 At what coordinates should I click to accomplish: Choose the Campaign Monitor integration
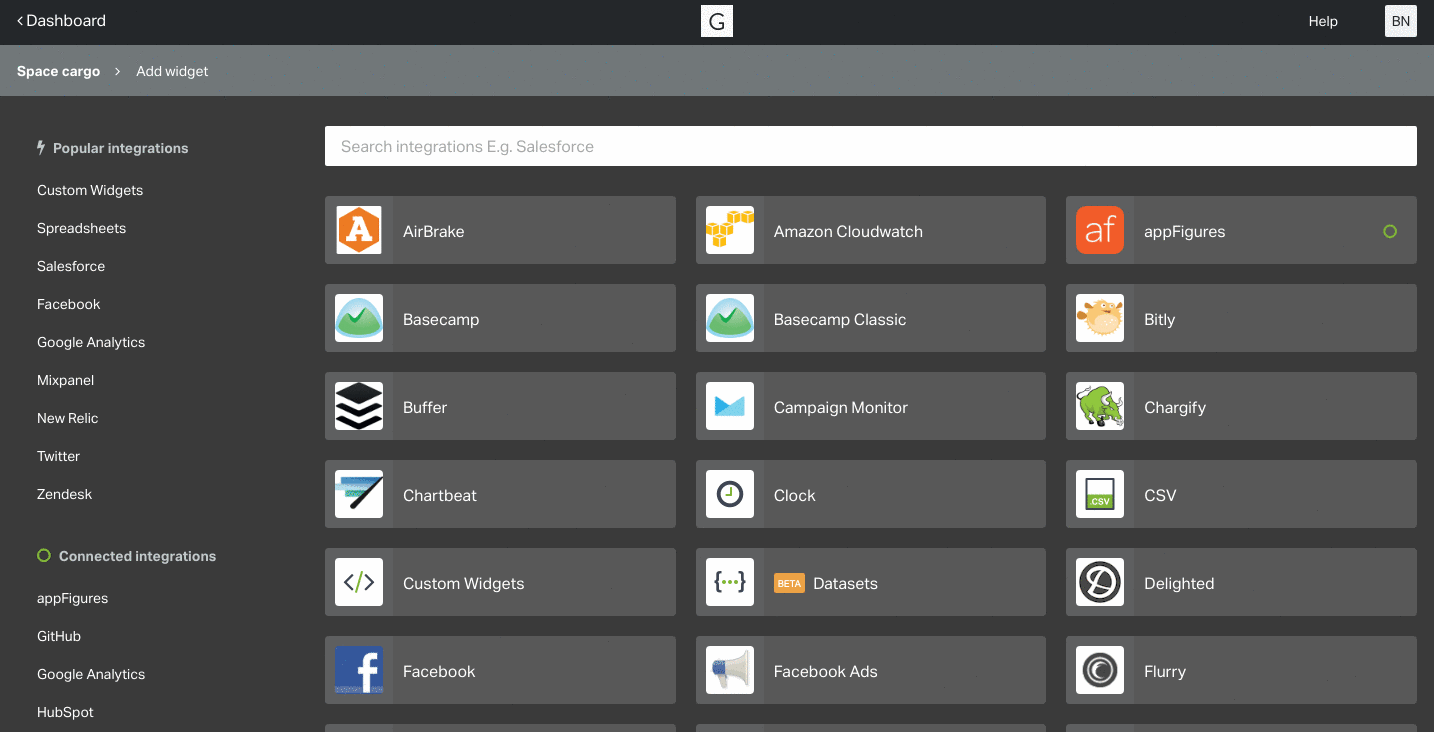tap(871, 406)
